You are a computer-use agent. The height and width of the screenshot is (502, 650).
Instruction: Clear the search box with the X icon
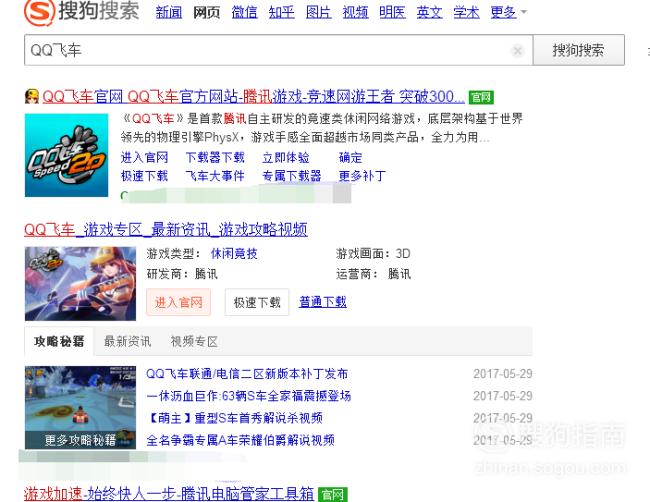(517, 51)
